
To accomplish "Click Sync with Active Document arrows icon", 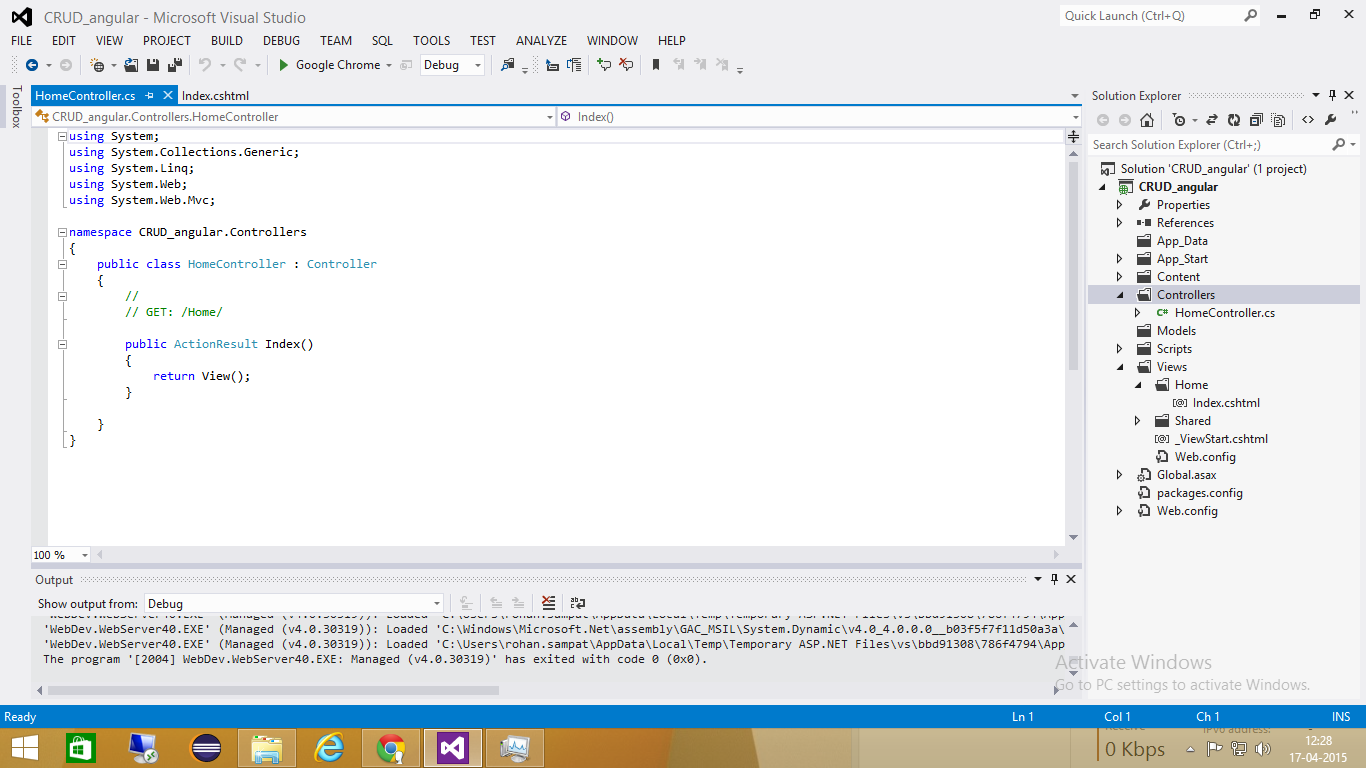I will (x=1212, y=120).
